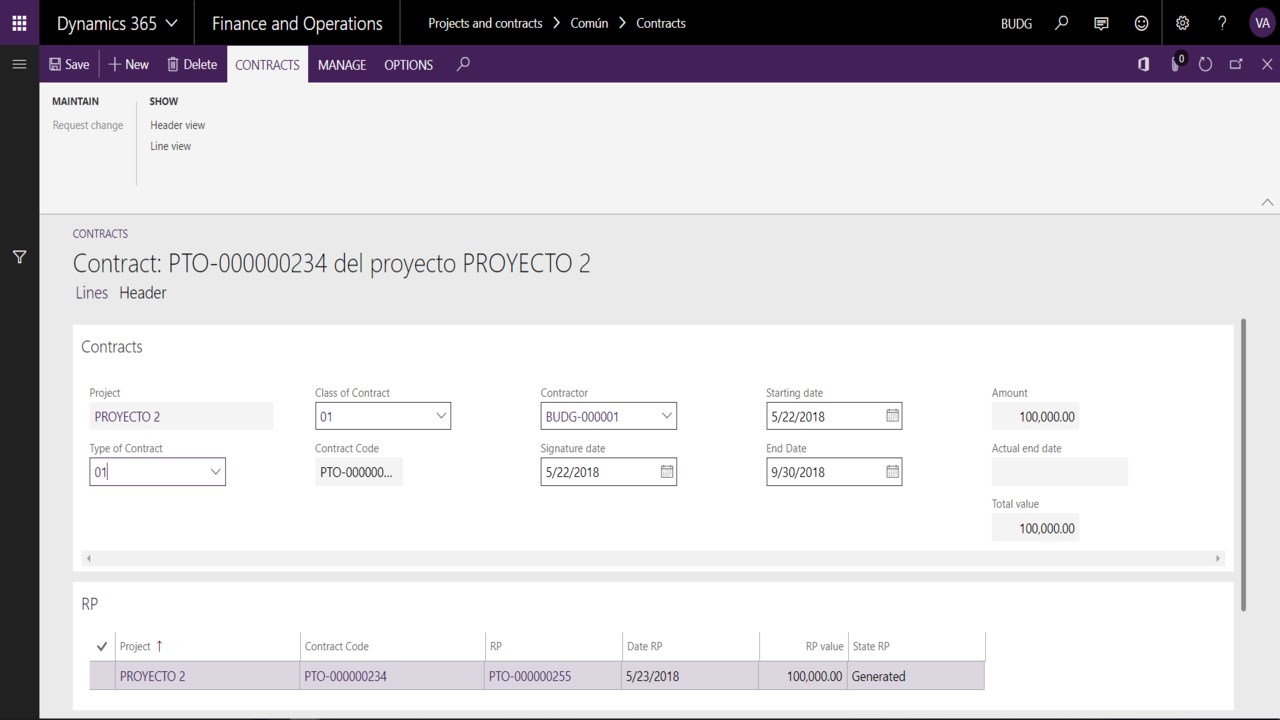Expand the hamburger navigation menu
Viewport: 1280px width, 720px height.
[x=19, y=64]
